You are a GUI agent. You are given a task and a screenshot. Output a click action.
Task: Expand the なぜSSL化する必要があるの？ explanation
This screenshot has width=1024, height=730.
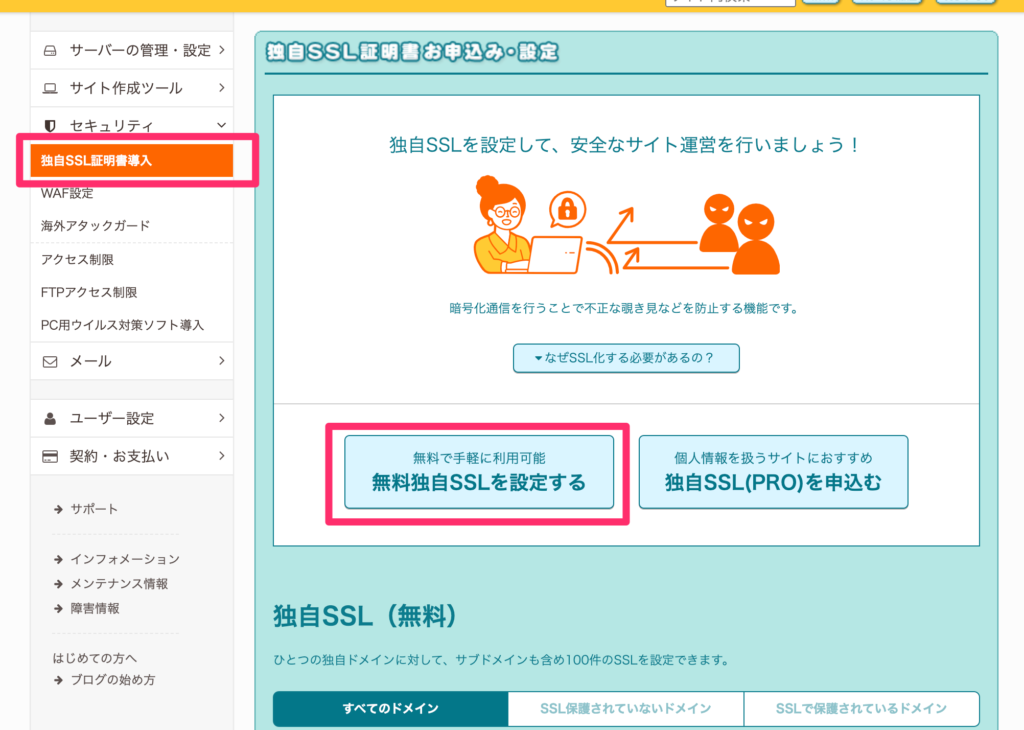(626, 358)
